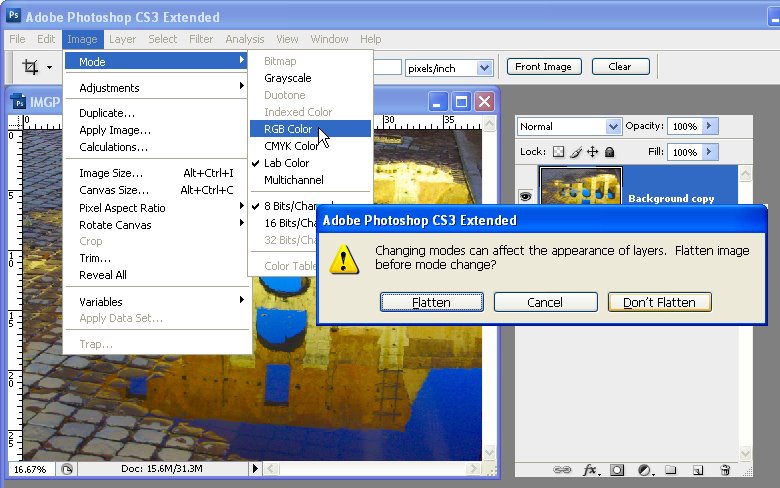Click the Add Layer Mask icon

click(x=617, y=470)
